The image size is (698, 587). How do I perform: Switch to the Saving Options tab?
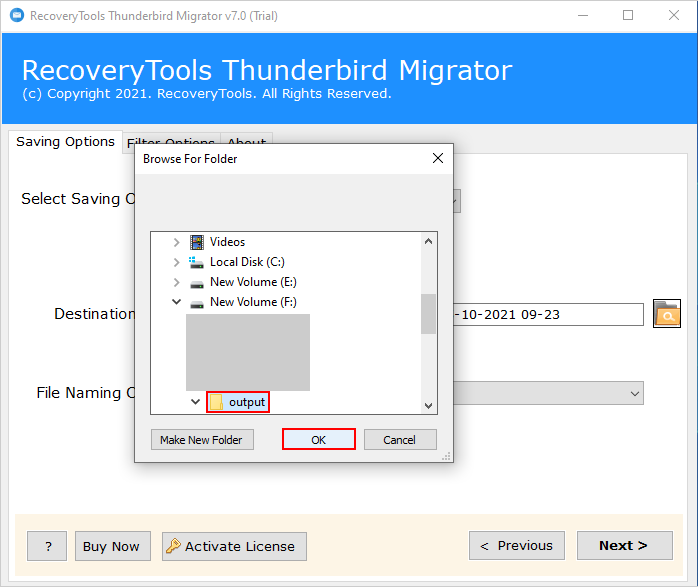point(65,142)
